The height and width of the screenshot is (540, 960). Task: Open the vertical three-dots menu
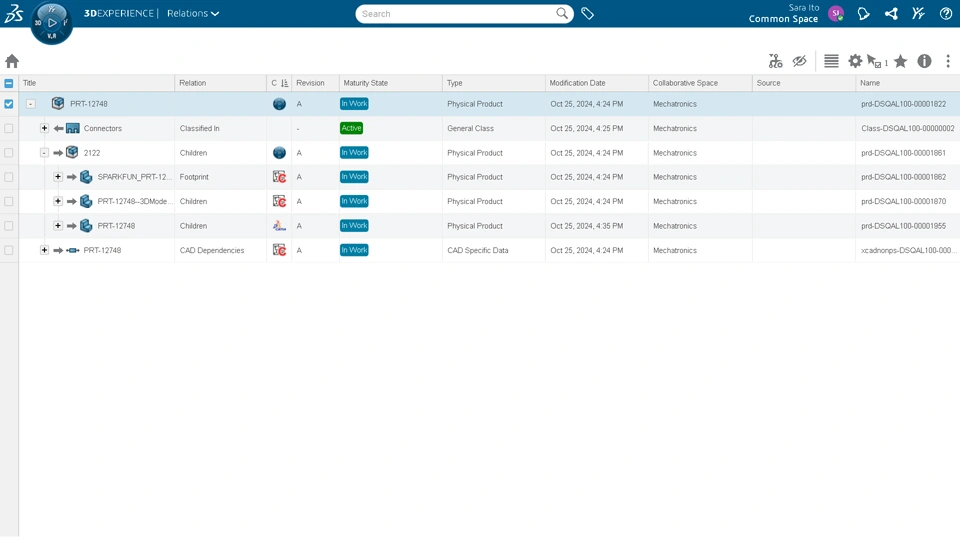[x=948, y=61]
